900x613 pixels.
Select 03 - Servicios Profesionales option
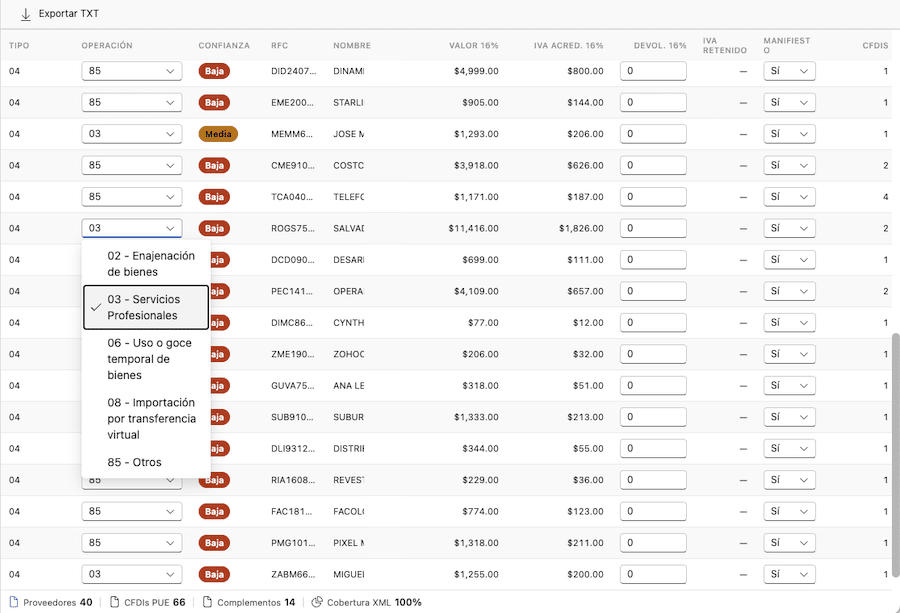[146, 307]
